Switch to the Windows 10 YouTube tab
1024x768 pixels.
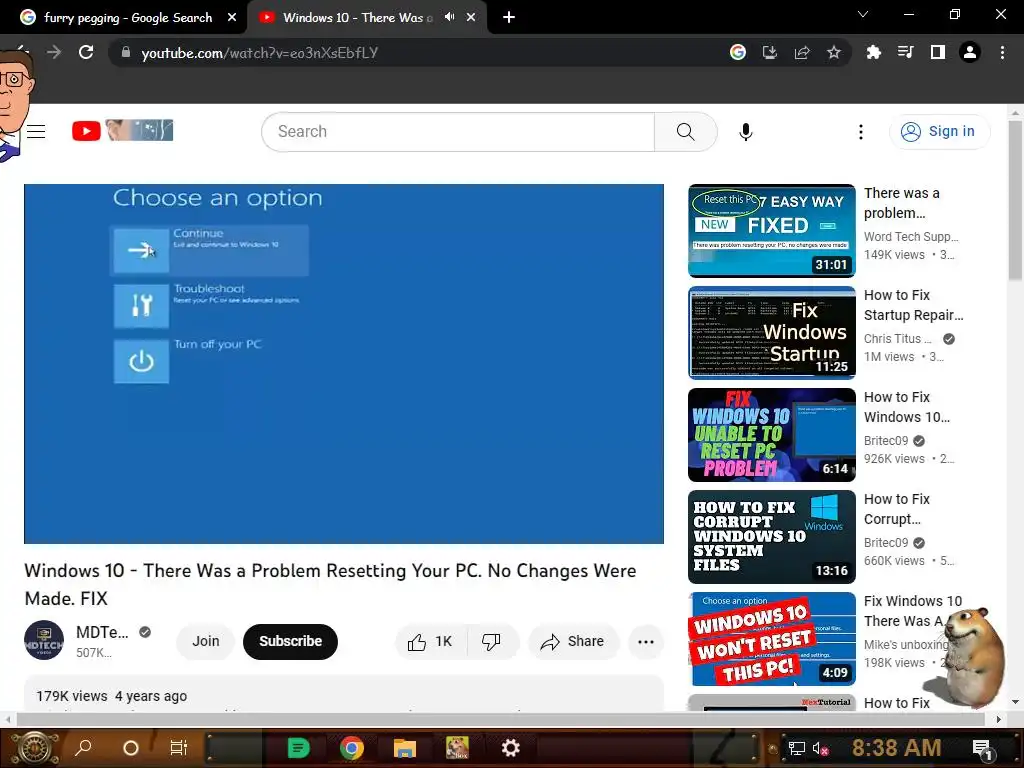357,18
